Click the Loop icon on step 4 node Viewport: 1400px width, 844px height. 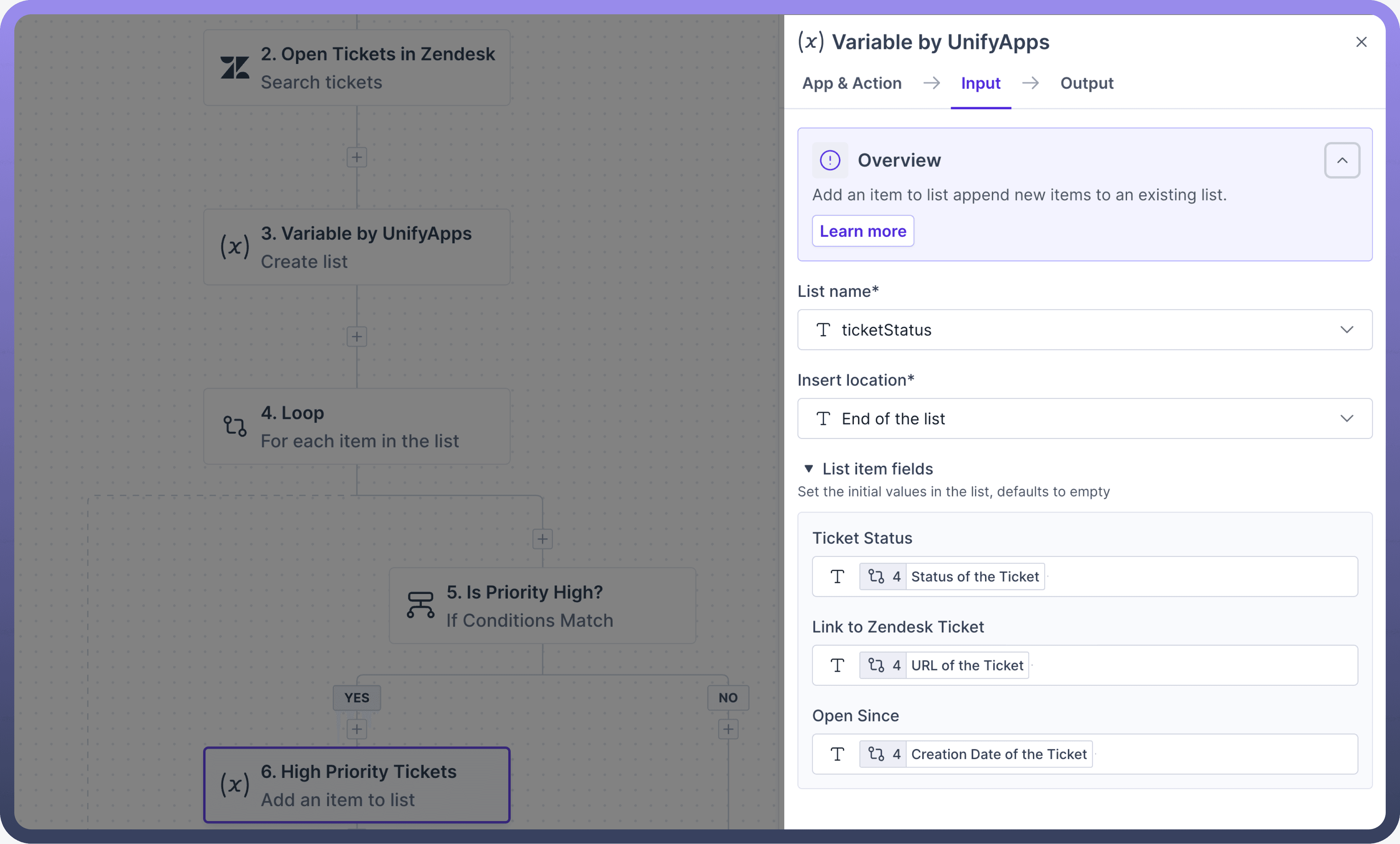click(x=235, y=426)
